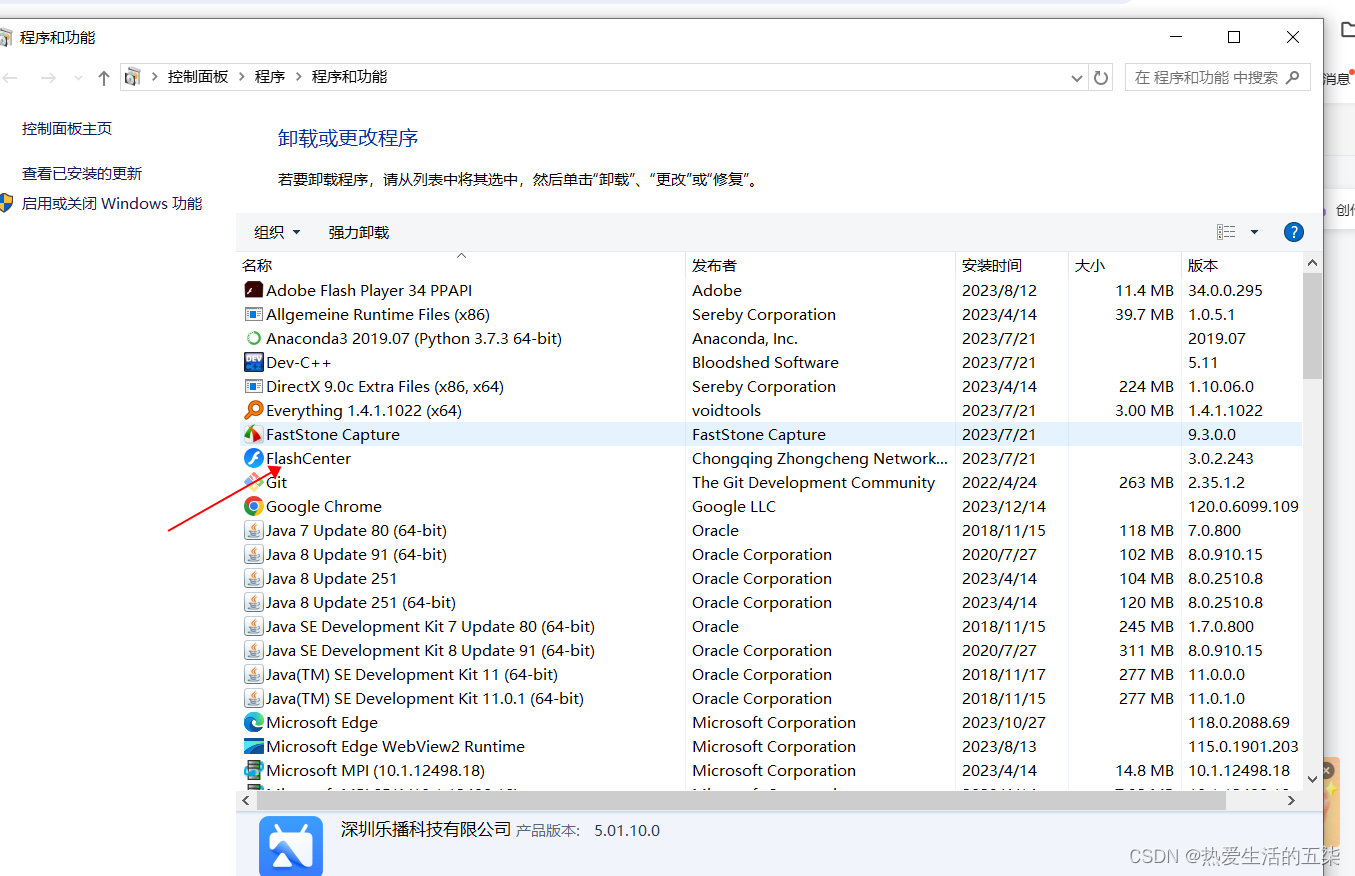Open the 组织 dropdown menu
Viewport: 1355px width, 876px height.
tap(277, 232)
